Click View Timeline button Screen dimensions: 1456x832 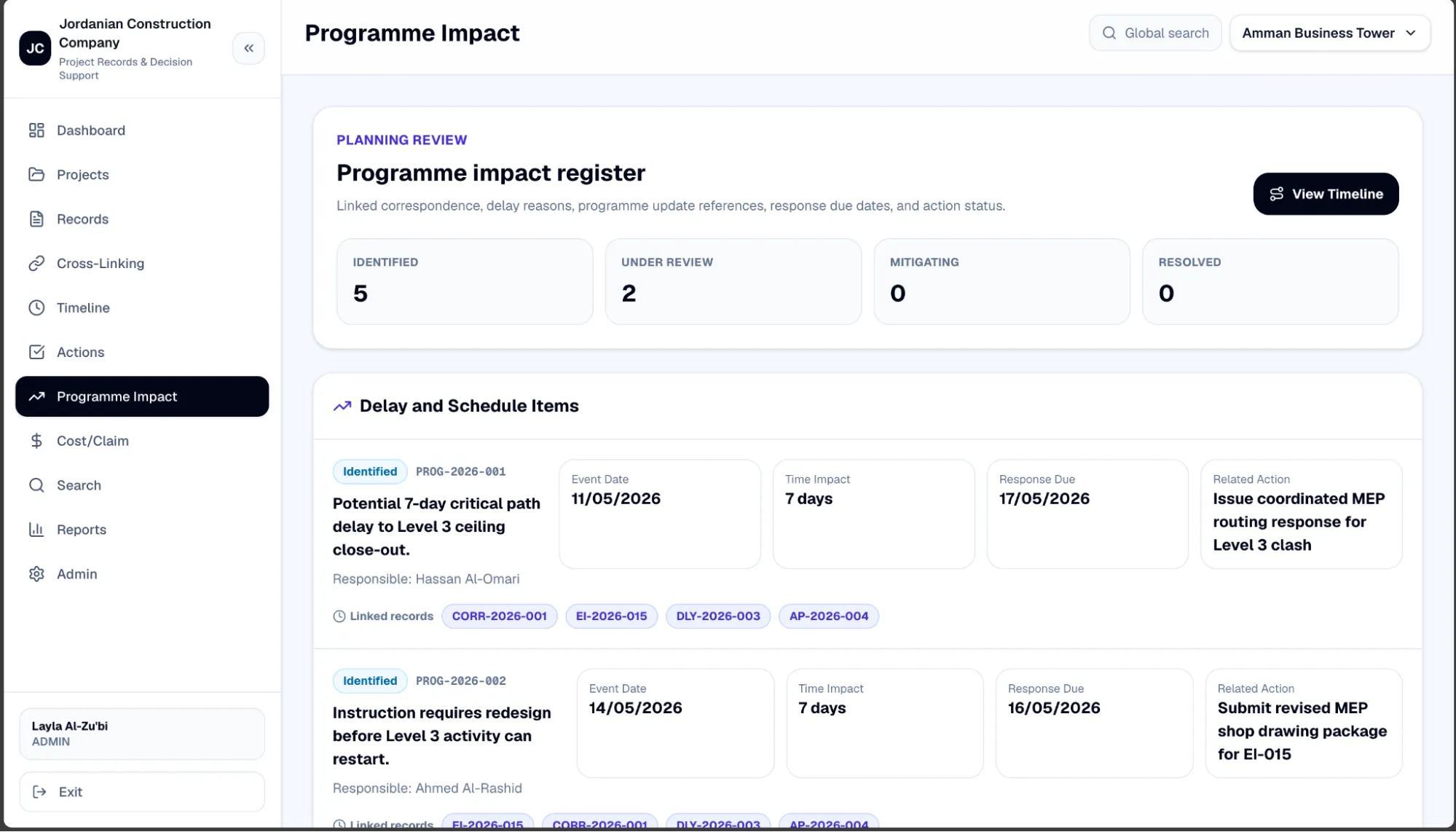coord(1326,194)
